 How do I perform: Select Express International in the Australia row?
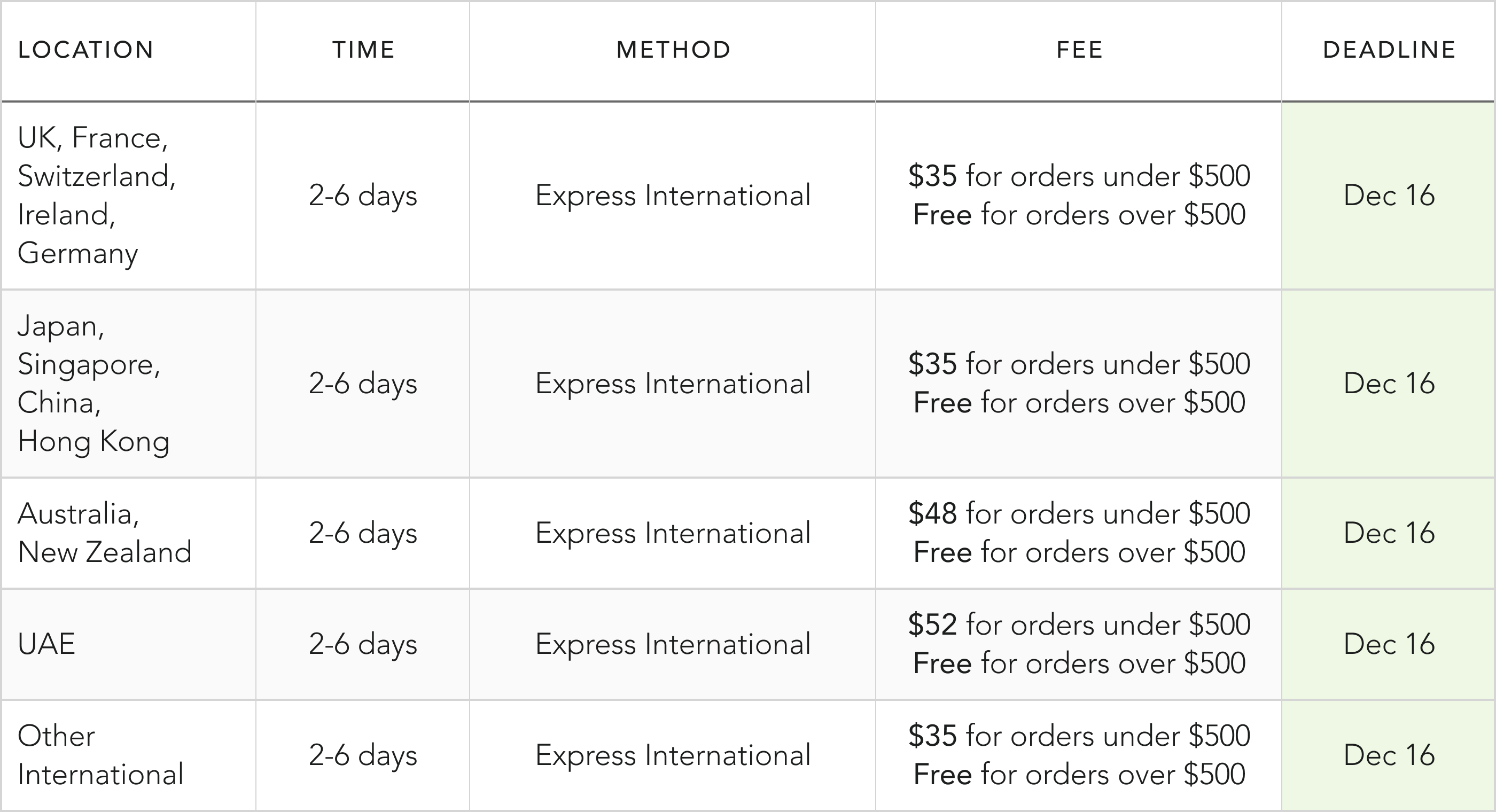coord(673,533)
